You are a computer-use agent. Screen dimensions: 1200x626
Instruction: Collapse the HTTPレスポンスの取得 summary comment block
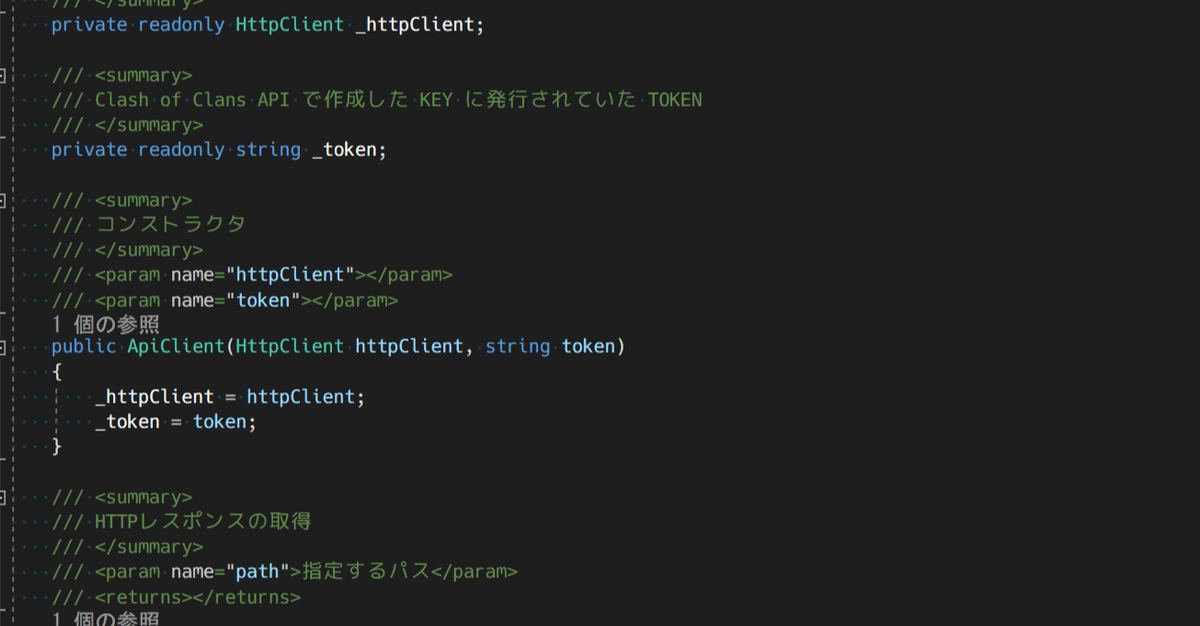(4, 497)
